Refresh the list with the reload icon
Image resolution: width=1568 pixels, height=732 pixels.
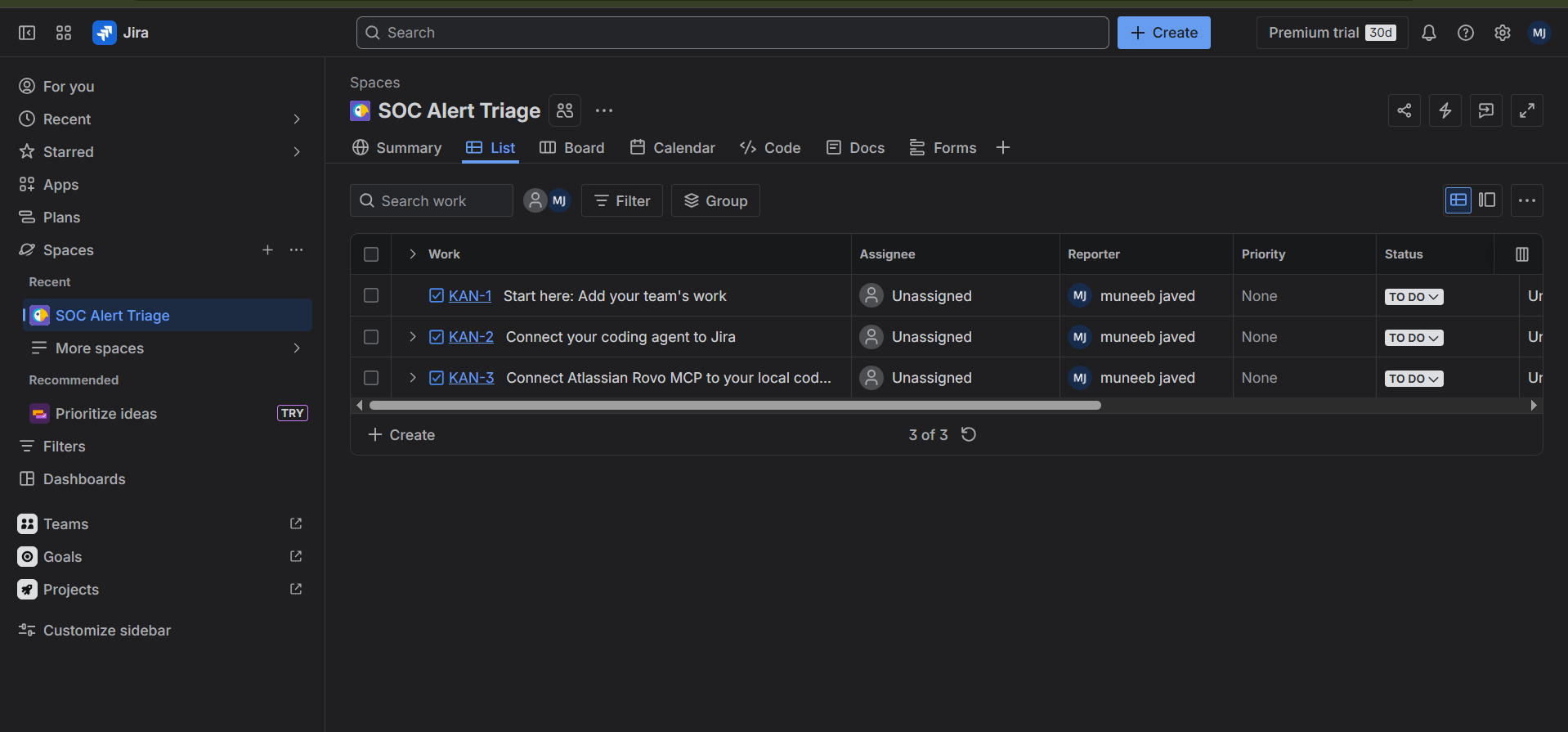click(969, 434)
